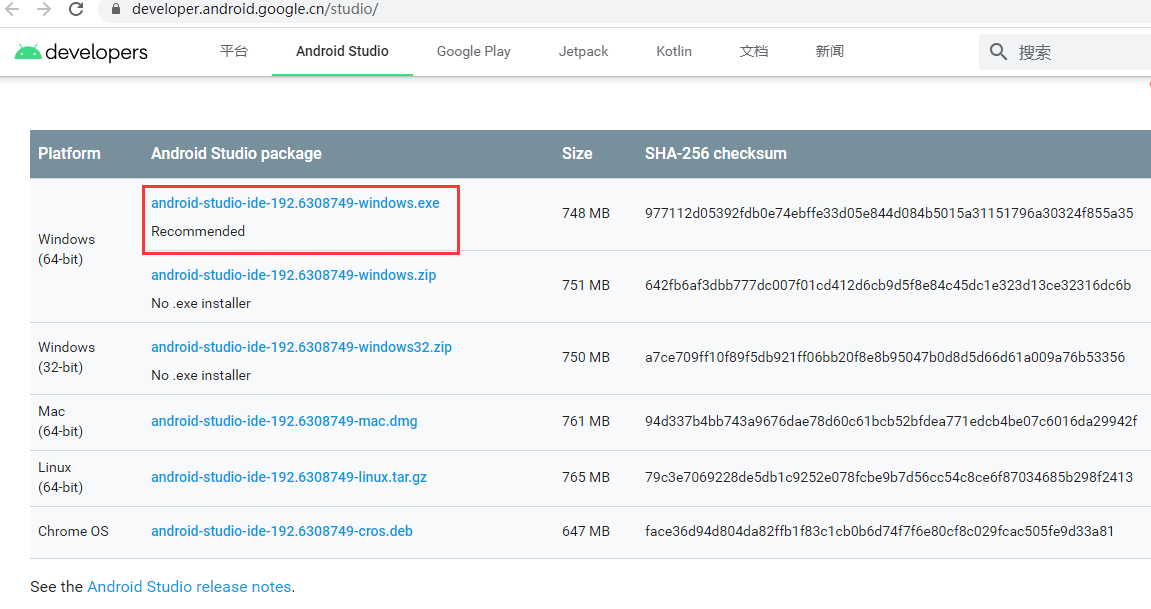Click the address bar URL

tap(255, 10)
